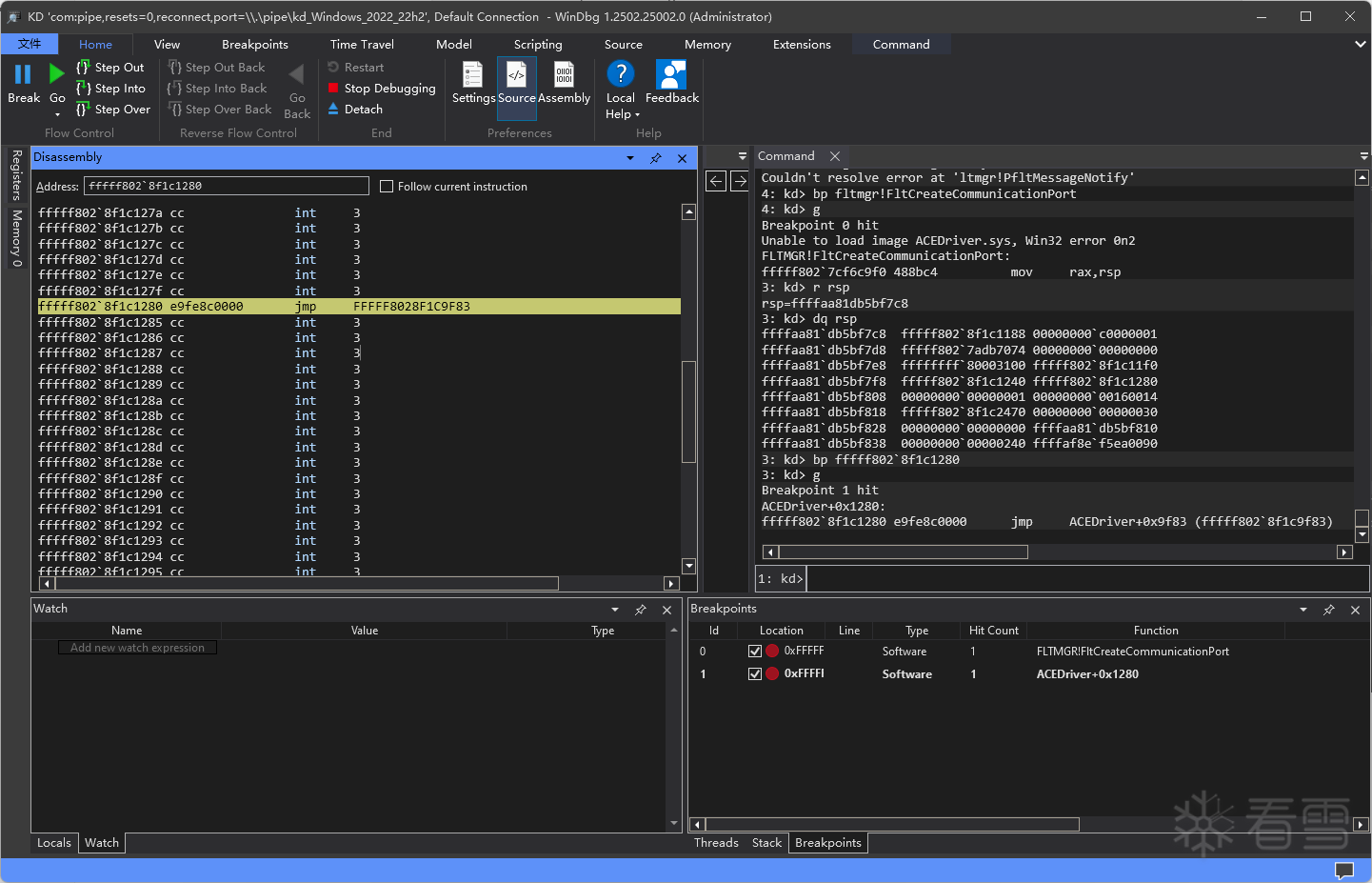The width and height of the screenshot is (1372, 883).
Task: Click Stop Debugging red square
Action: (x=333, y=89)
